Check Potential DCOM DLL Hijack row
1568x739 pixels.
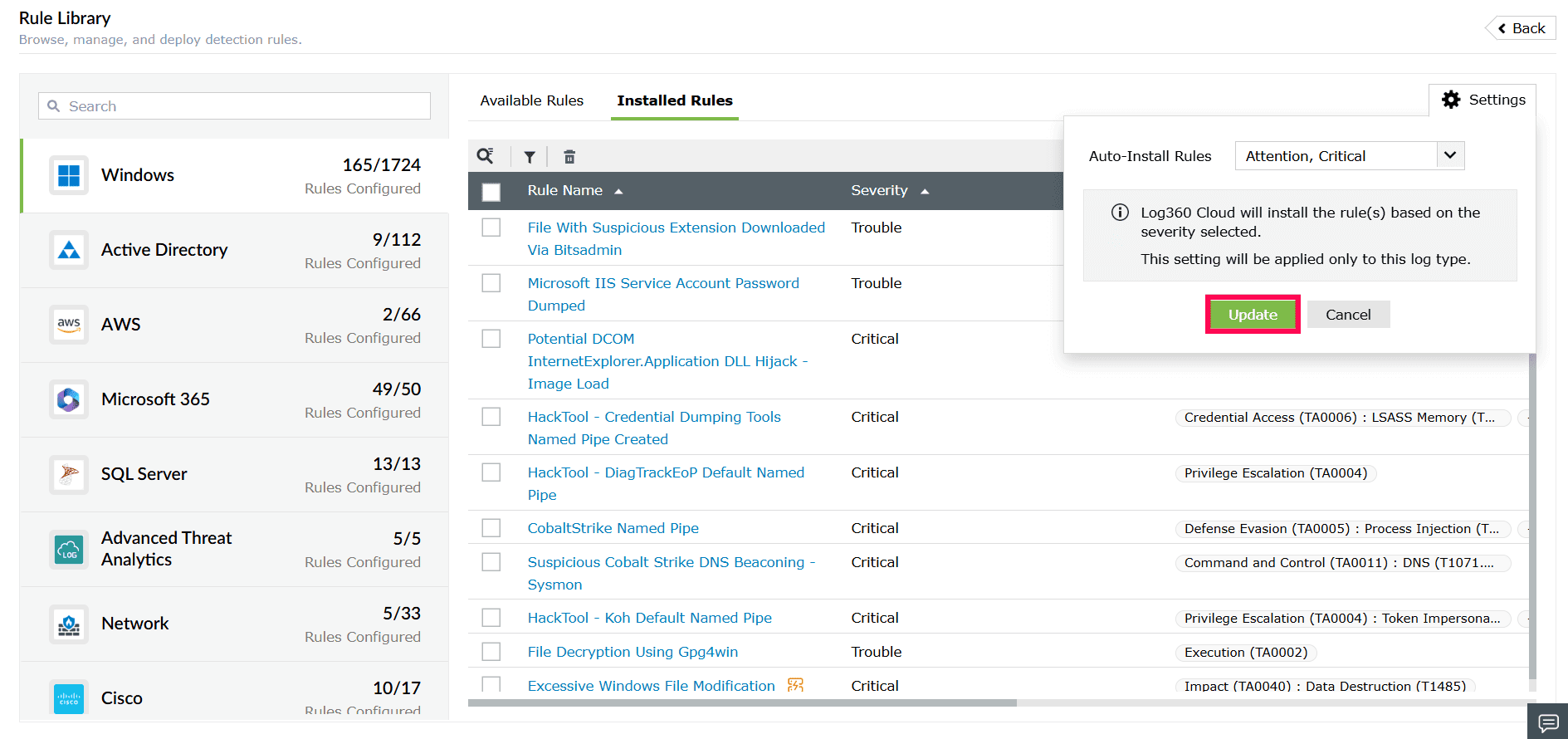(491, 339)
